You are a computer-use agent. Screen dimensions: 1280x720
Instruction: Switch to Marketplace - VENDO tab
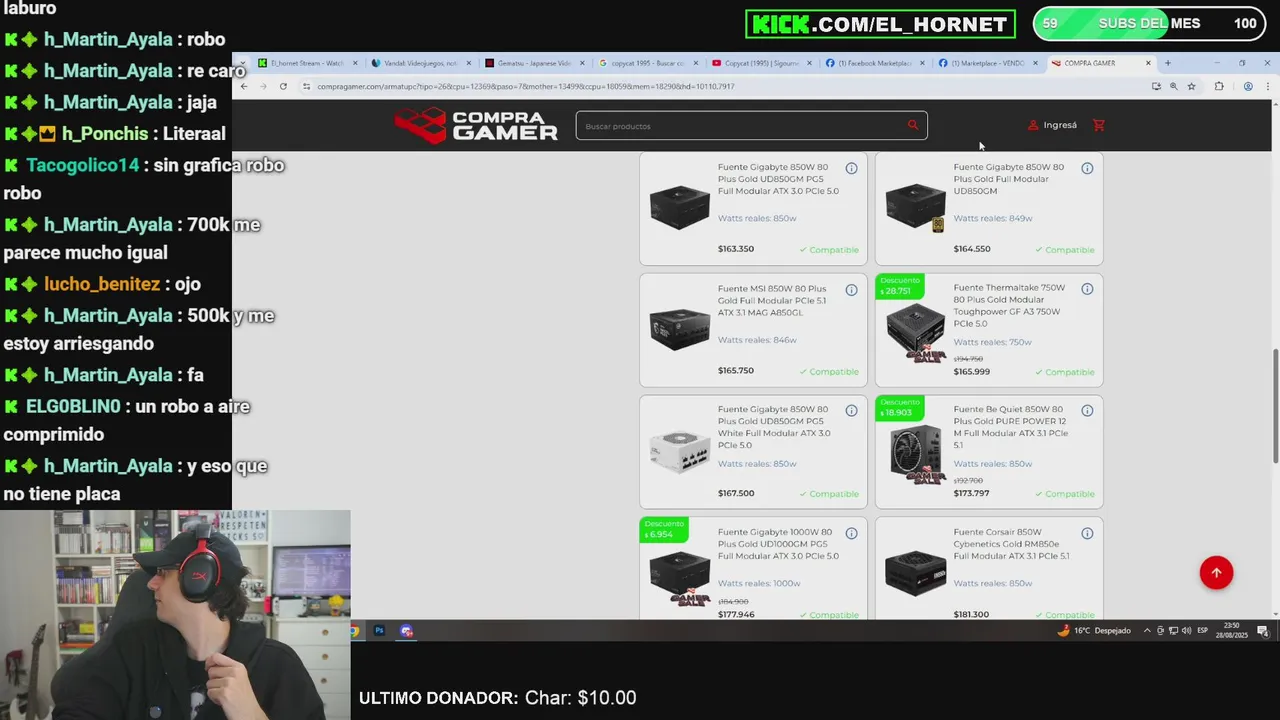pos(988,63)
